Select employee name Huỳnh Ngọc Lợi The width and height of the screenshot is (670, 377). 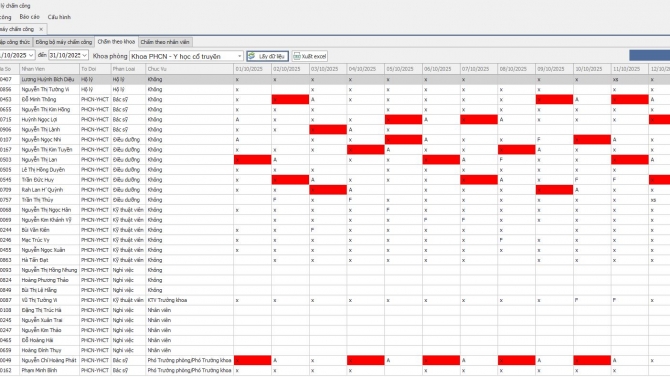(x=39, y=120)
